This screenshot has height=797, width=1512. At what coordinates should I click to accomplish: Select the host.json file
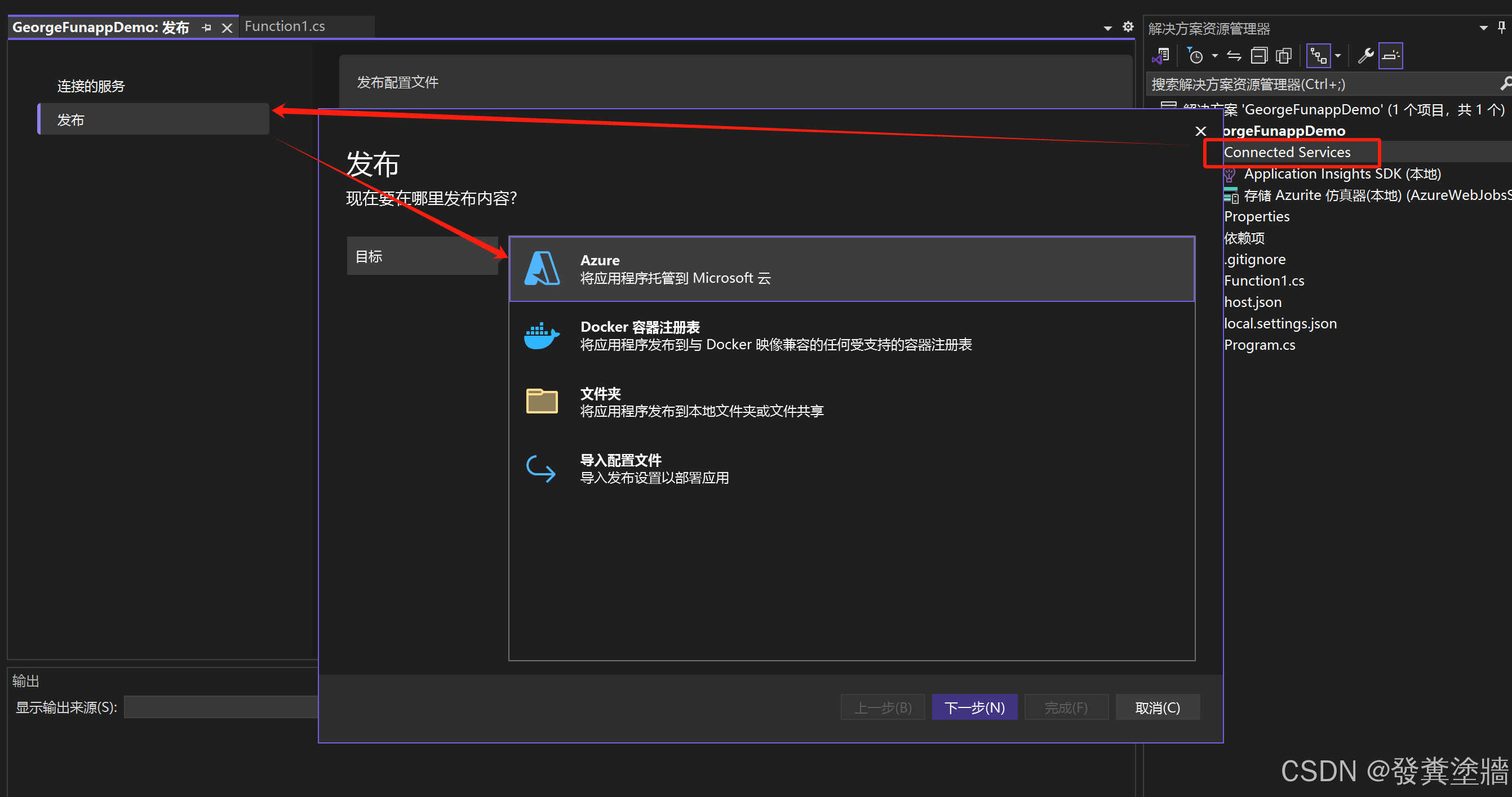[1253, 302]
